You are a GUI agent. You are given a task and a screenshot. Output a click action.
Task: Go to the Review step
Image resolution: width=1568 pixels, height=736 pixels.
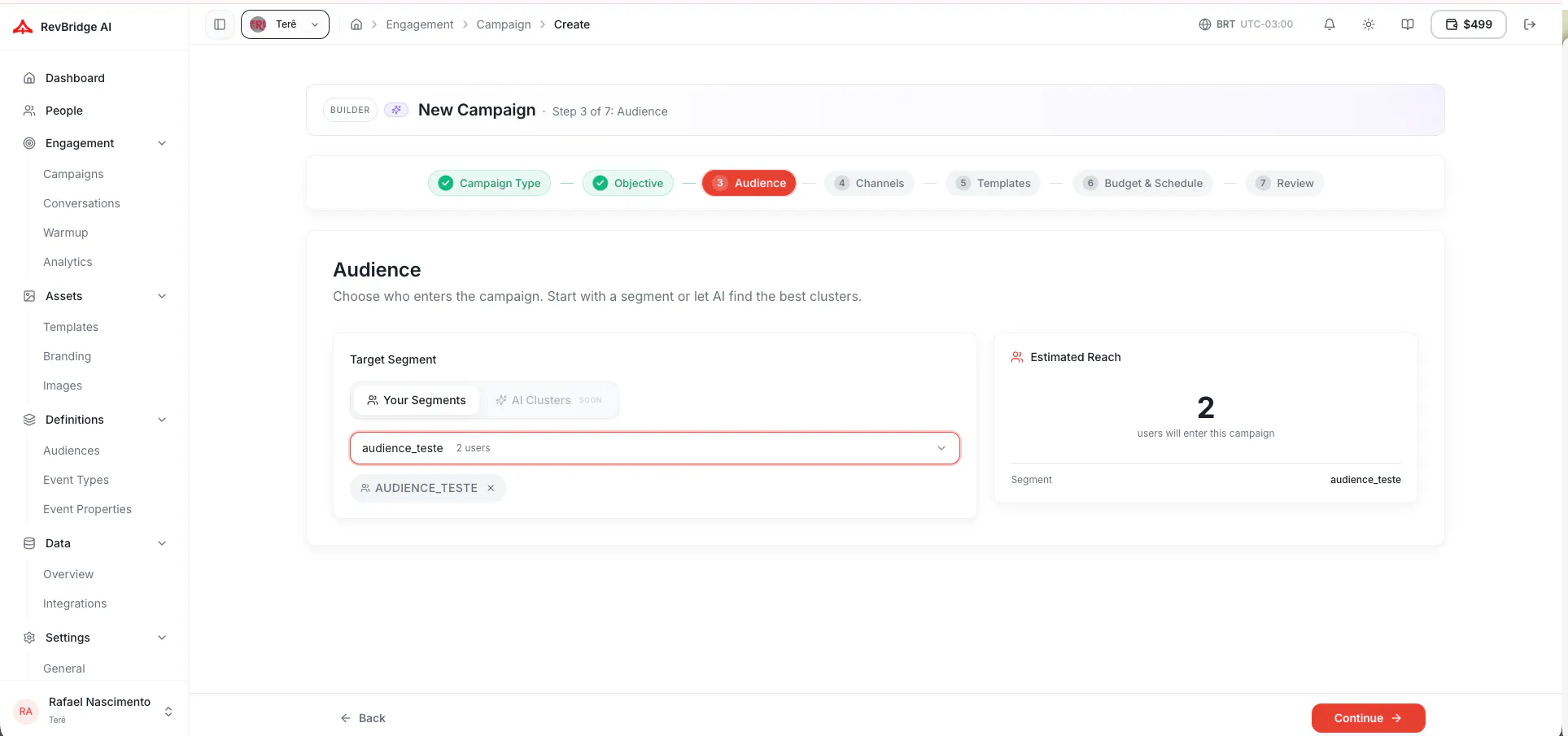[x=1285, y=183]
